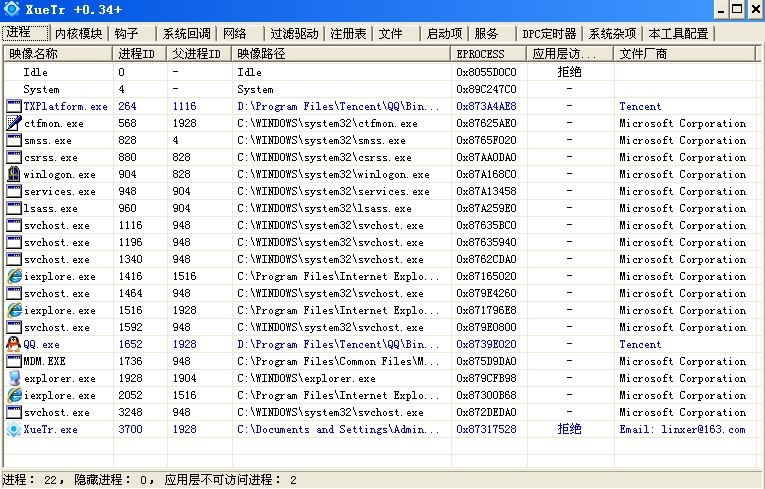Image resolution: width=765 pixels, height=489 pixels.
Task: Click the smss.exe window icon
Action: pyautogui.click(x=14, y=141)
